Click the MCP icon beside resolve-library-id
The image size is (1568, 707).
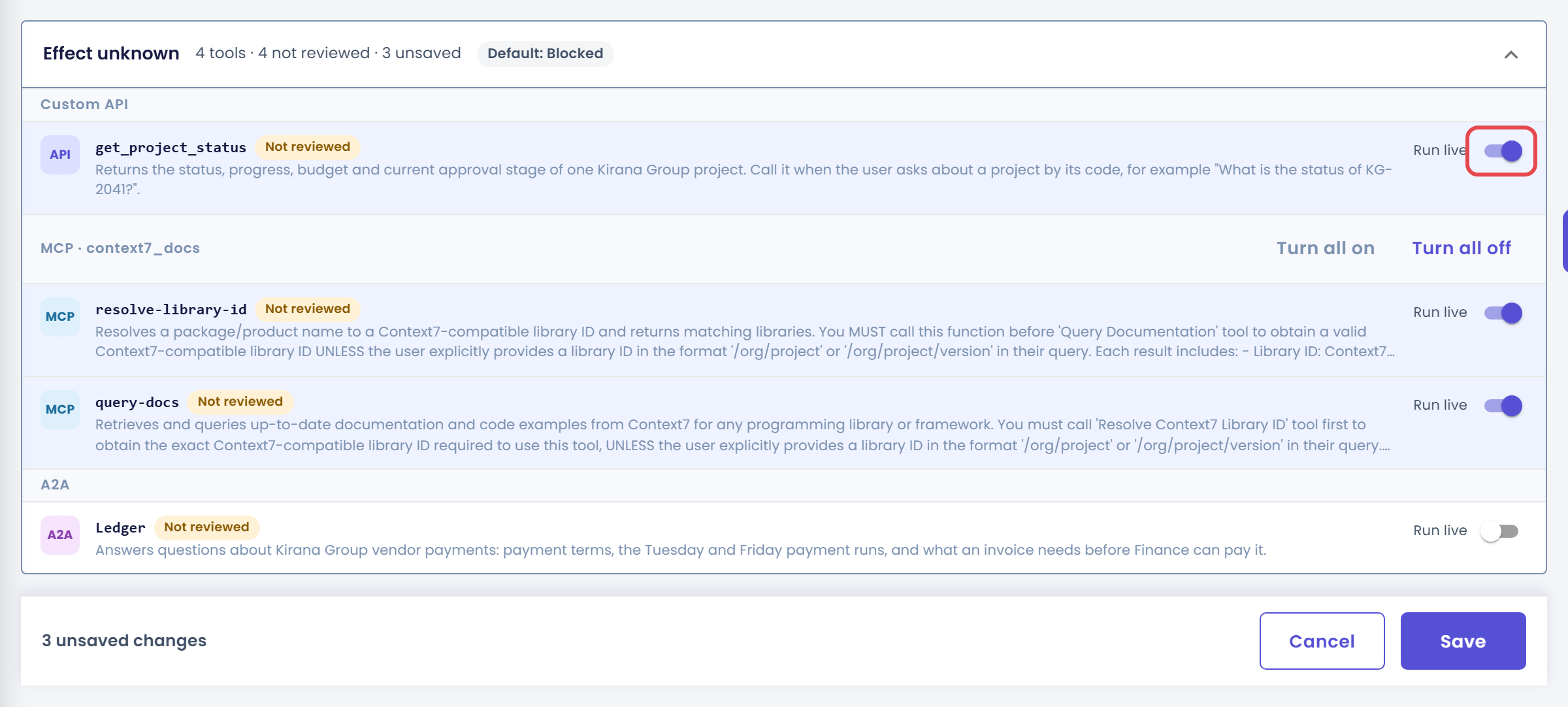(60, 317)
